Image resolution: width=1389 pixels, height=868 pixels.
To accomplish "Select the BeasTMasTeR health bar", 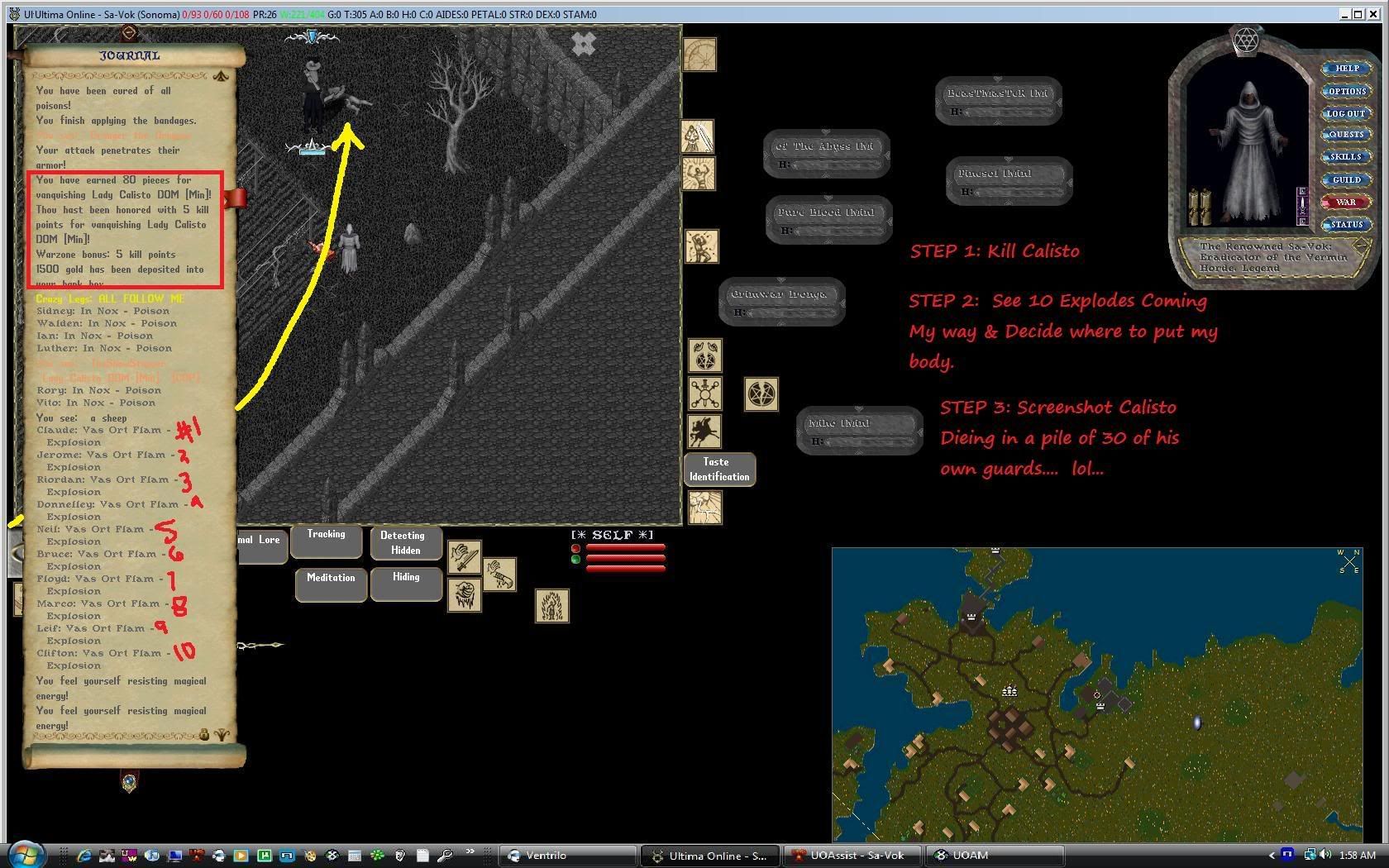I will click(998, 101).
